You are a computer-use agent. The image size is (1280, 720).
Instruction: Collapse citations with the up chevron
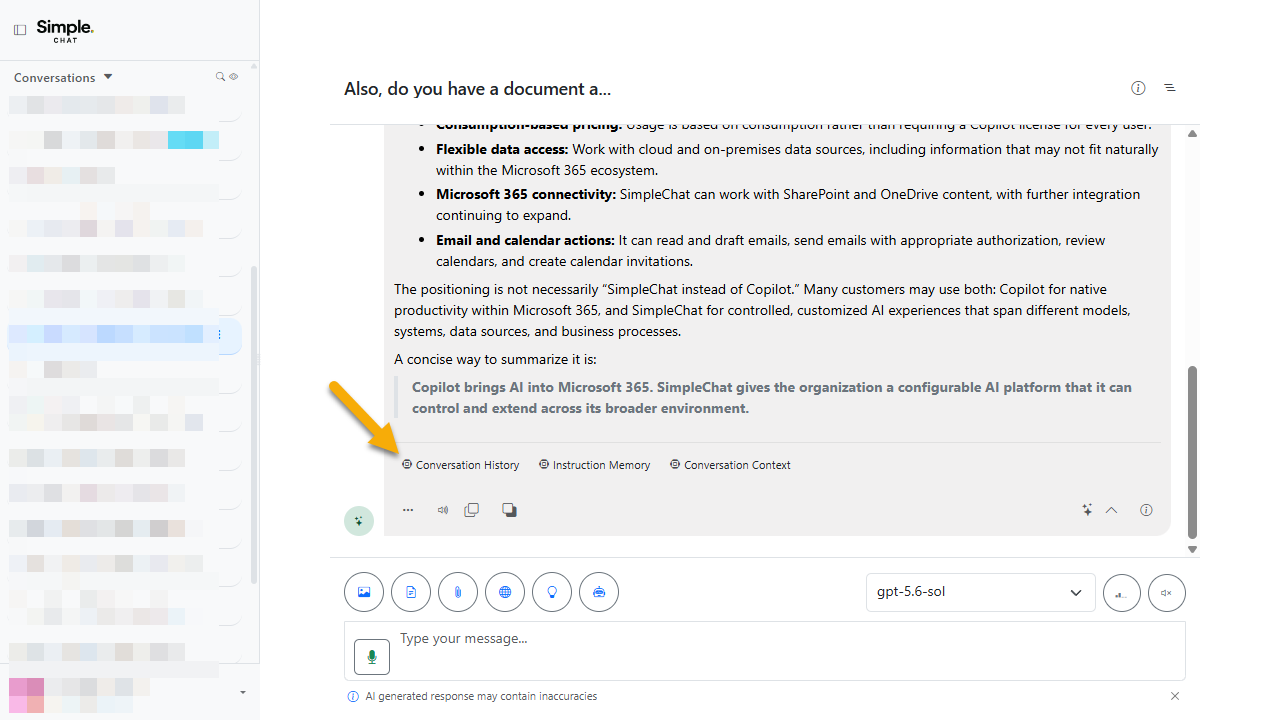[1111, 510]
